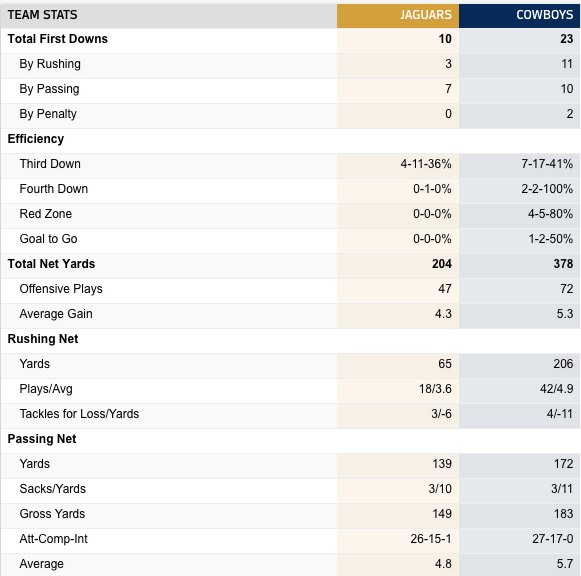Click the Third Down efficiency label
This screenshot has height=576, width=581.
click(50, 164)
